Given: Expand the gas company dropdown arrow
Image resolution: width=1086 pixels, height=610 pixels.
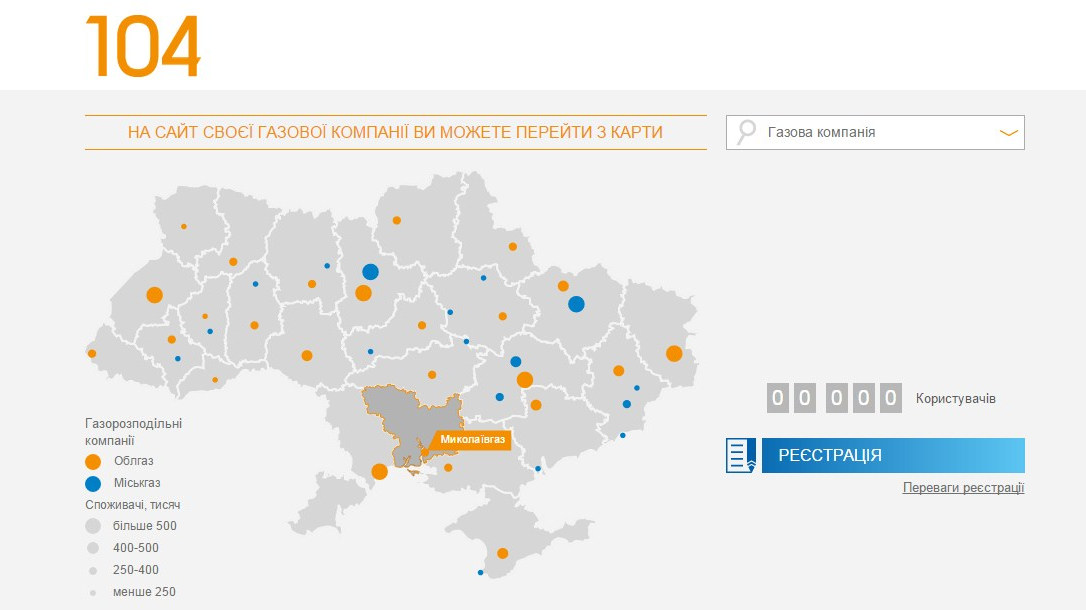Looking at the screenshot, I should pyautogui.click(x=1008, y=132).
